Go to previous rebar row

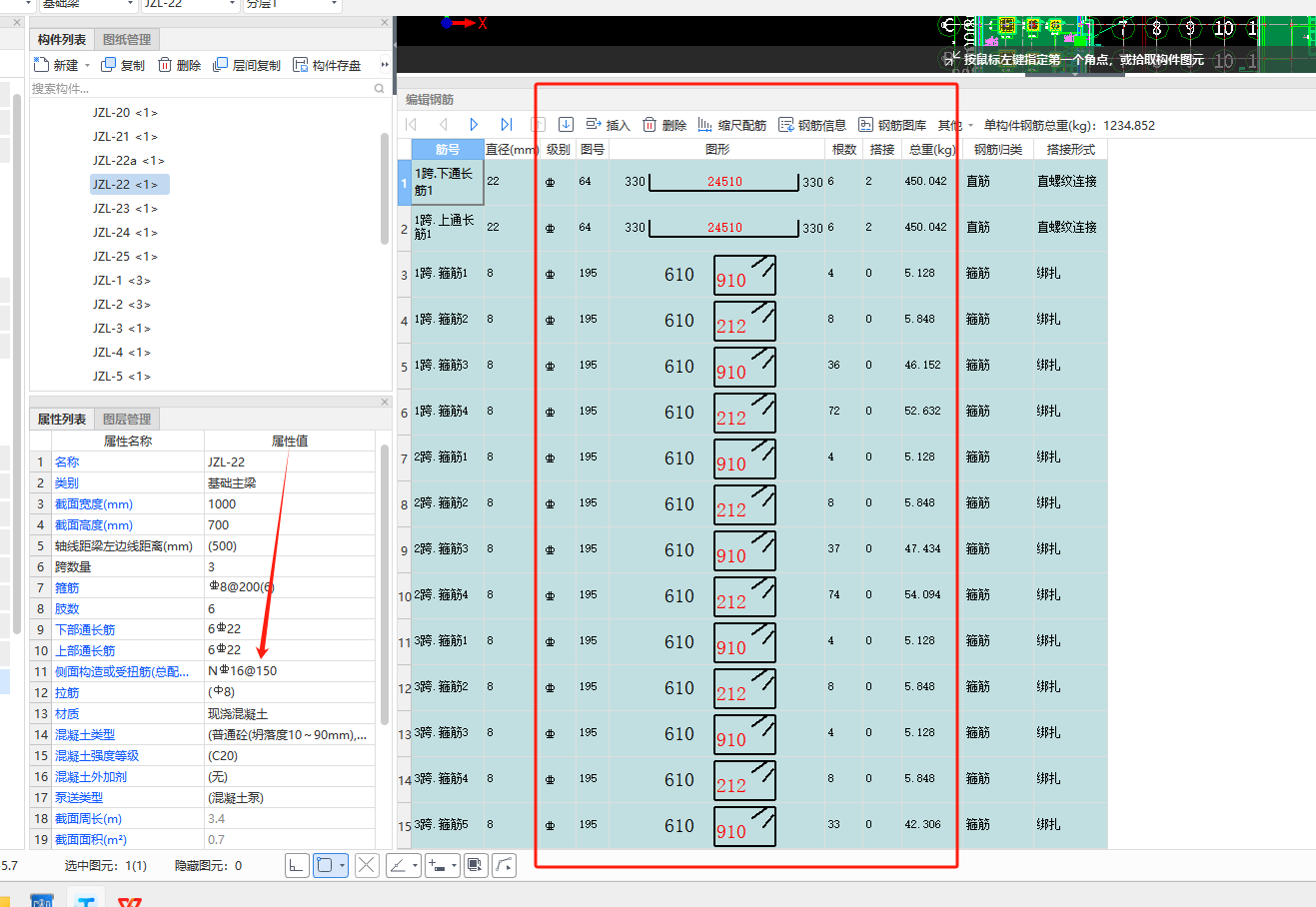tap(443, 125)
